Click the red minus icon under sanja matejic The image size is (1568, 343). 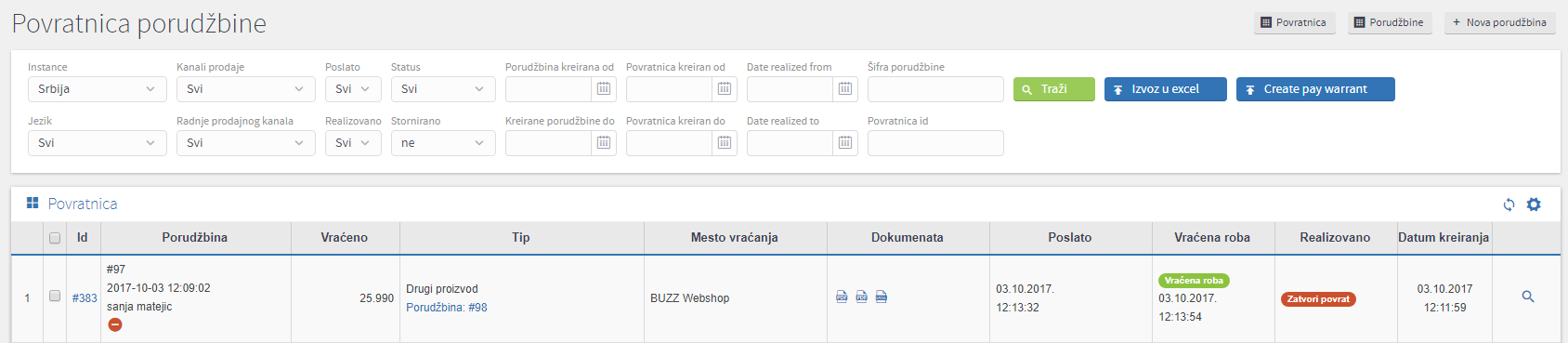tap(115, 324)
